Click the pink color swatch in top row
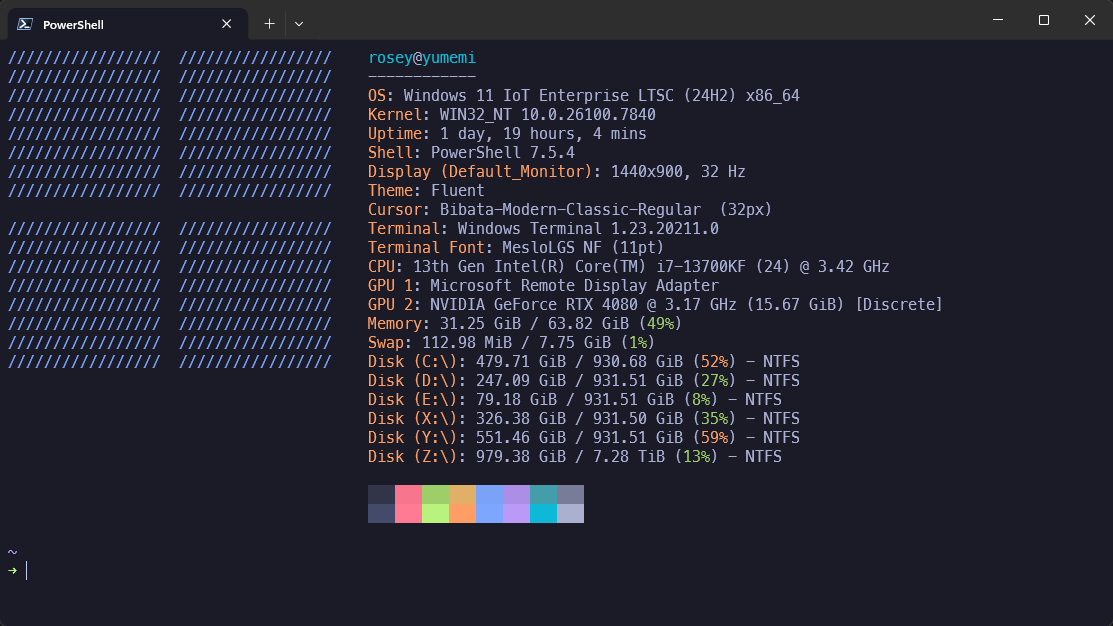1113x626 pixels. click(x=408, y=495)
